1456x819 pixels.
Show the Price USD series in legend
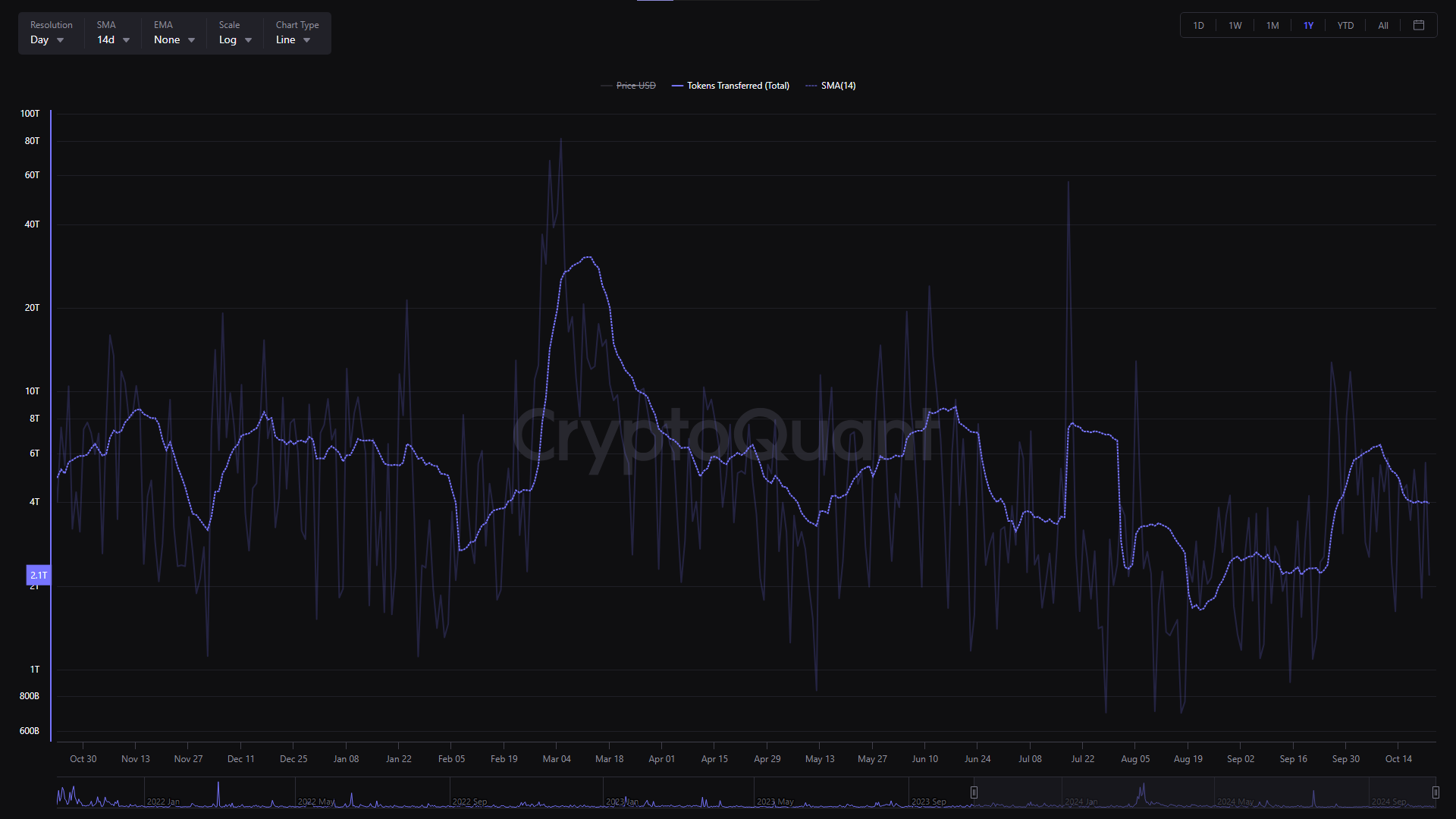[x=628, y=86]
